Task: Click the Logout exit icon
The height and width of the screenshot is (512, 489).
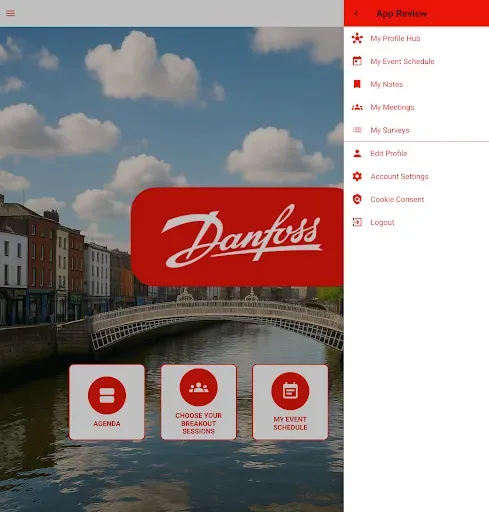Action: [357, 222]
